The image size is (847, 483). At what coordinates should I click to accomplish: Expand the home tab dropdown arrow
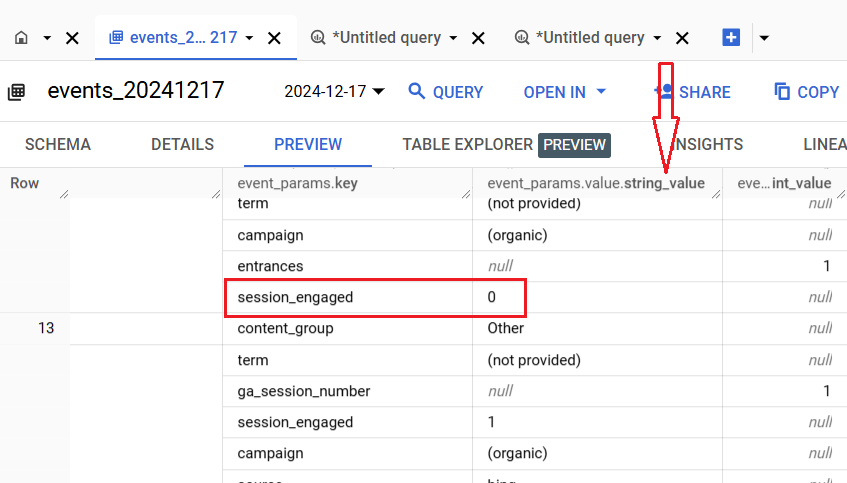pos(47,38)
